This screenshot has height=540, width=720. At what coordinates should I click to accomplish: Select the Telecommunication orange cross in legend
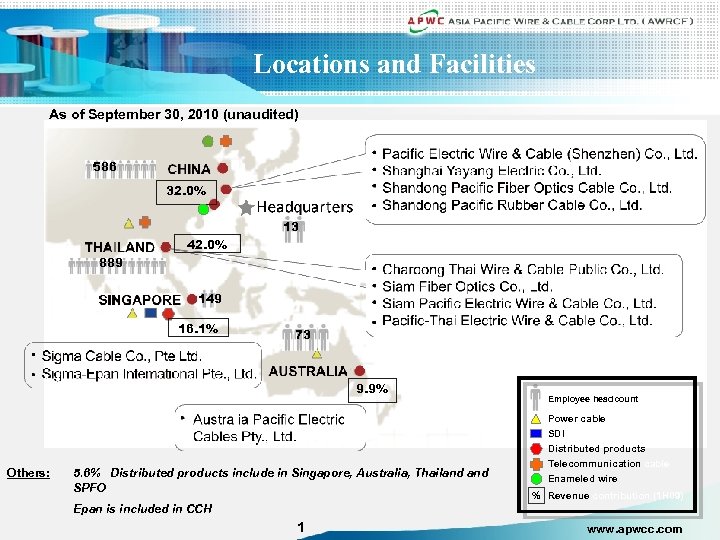[x=536, y=464]
